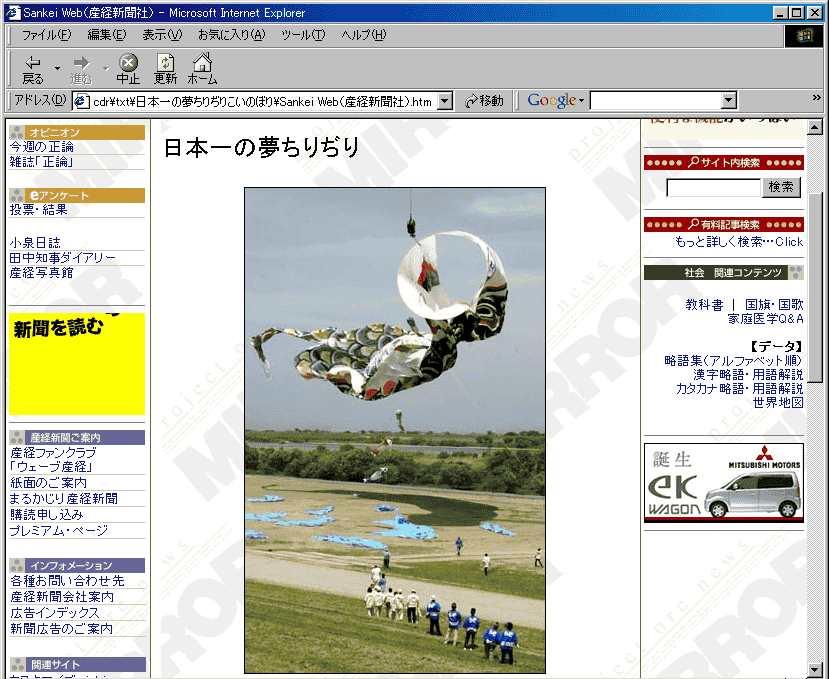Click the Google toolbar logo
Screen dimensions: 829x679
(551, 101)
